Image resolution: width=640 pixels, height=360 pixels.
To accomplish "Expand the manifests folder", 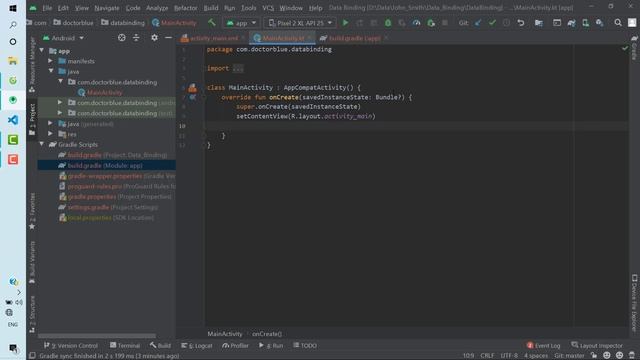I will click(51, 61).
